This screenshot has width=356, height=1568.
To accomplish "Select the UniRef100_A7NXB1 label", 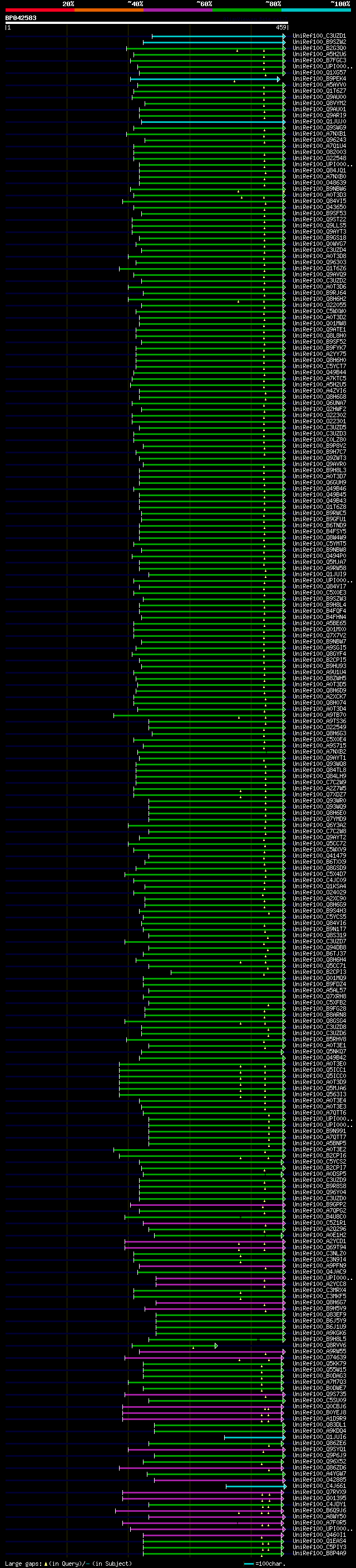I will pyautogui.click(x=319, y=134).
